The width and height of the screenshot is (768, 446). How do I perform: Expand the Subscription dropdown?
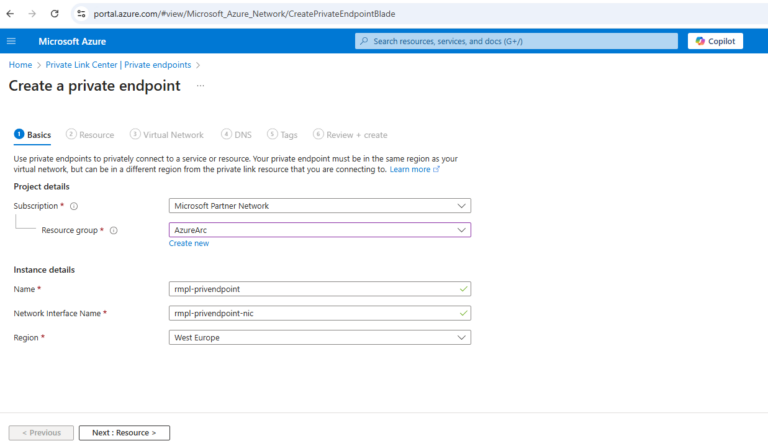tap(320, 206)
